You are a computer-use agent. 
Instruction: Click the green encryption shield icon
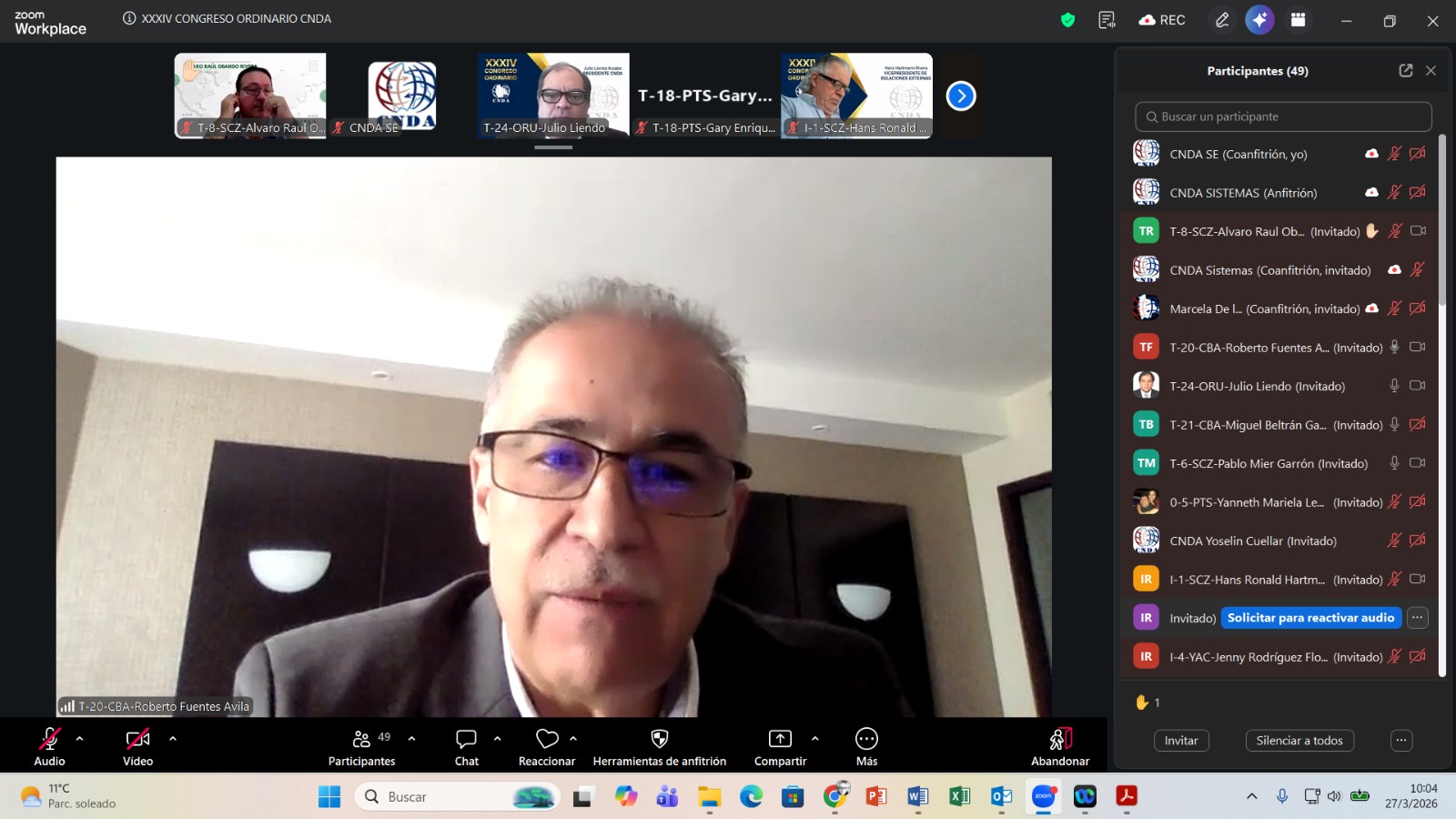(x=1067, y=20)
